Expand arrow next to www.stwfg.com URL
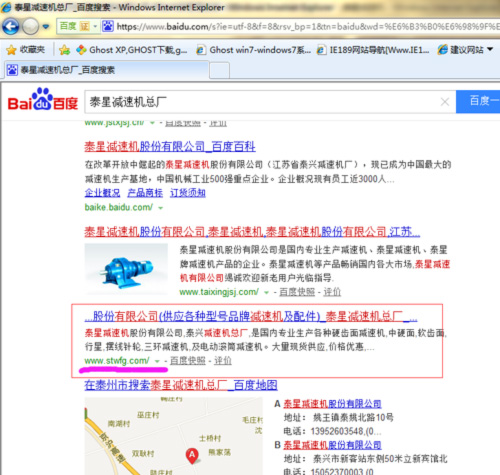 click(157, 361)
